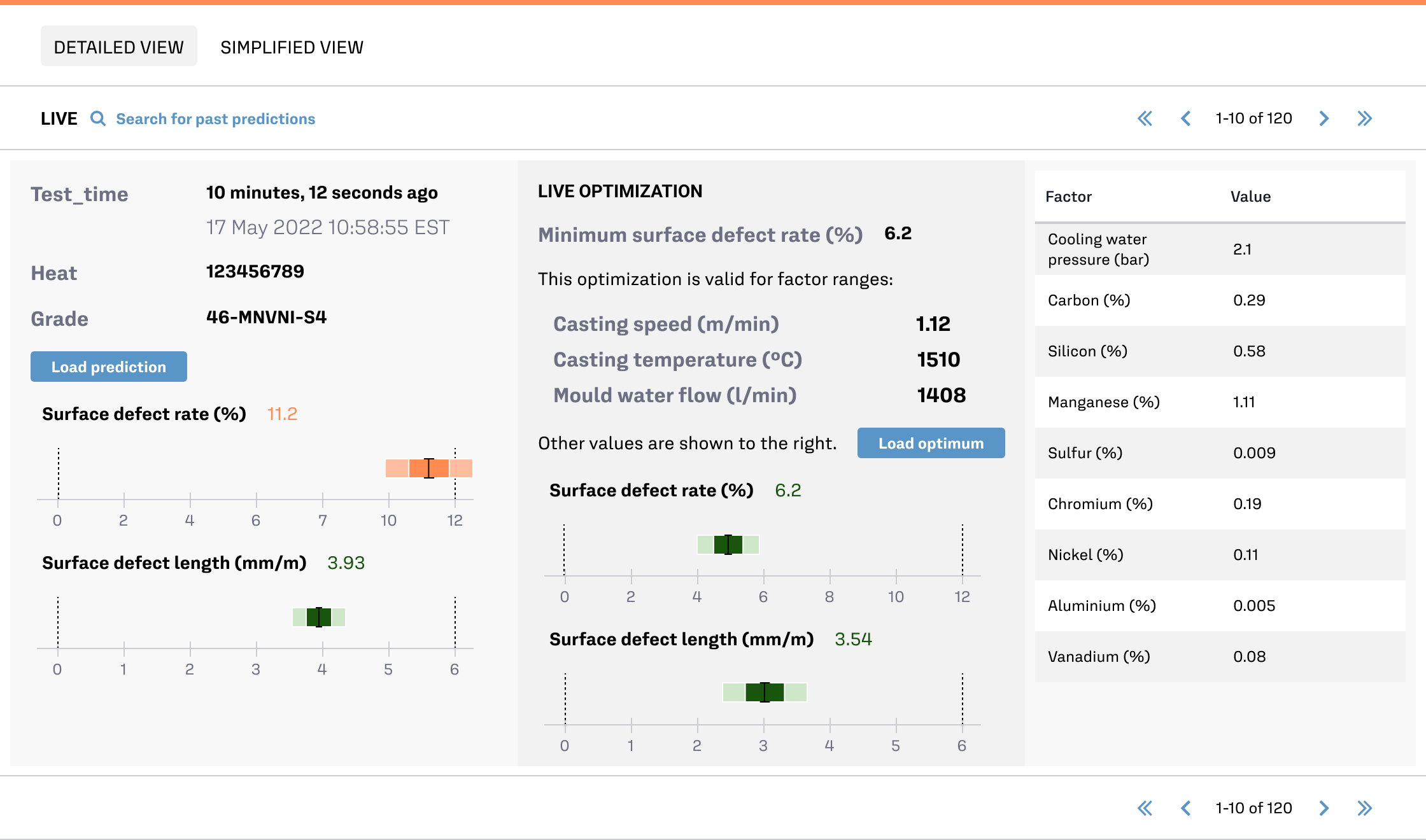The height and width of the screenshot is (840, 1426).
Task: Select the Vanadium (%) table row
Action: 1220,657
